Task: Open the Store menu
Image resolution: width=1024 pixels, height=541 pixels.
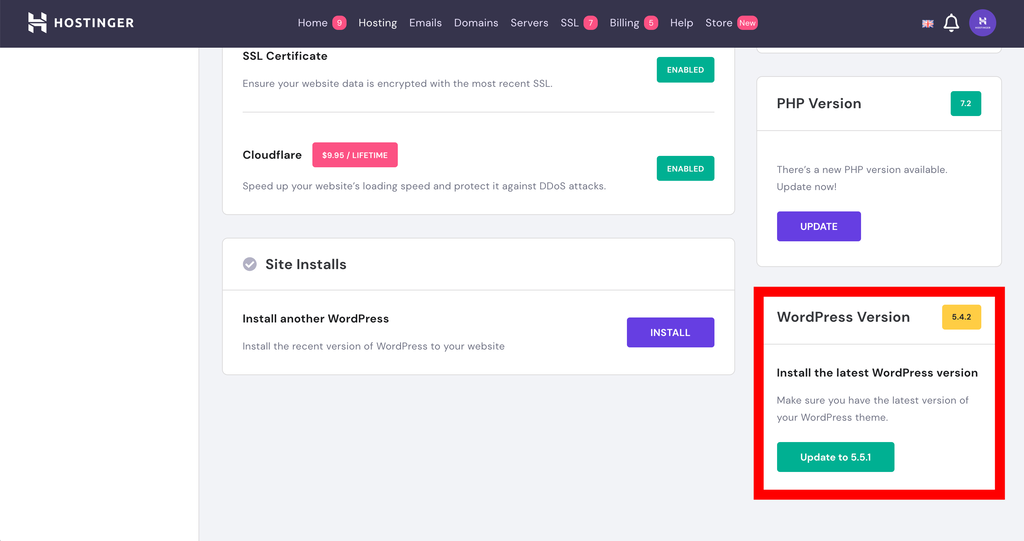Action: click(x=718, y=23)
